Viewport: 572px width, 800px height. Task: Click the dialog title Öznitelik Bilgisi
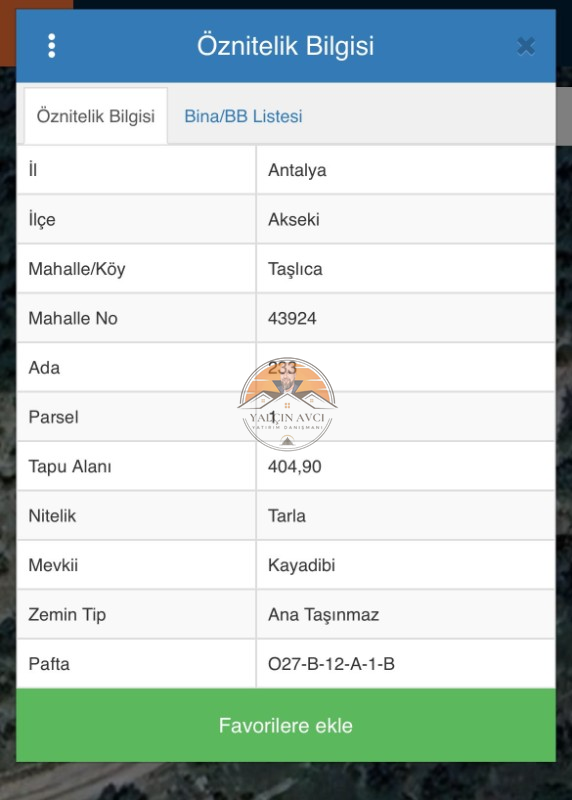[286, 45]
